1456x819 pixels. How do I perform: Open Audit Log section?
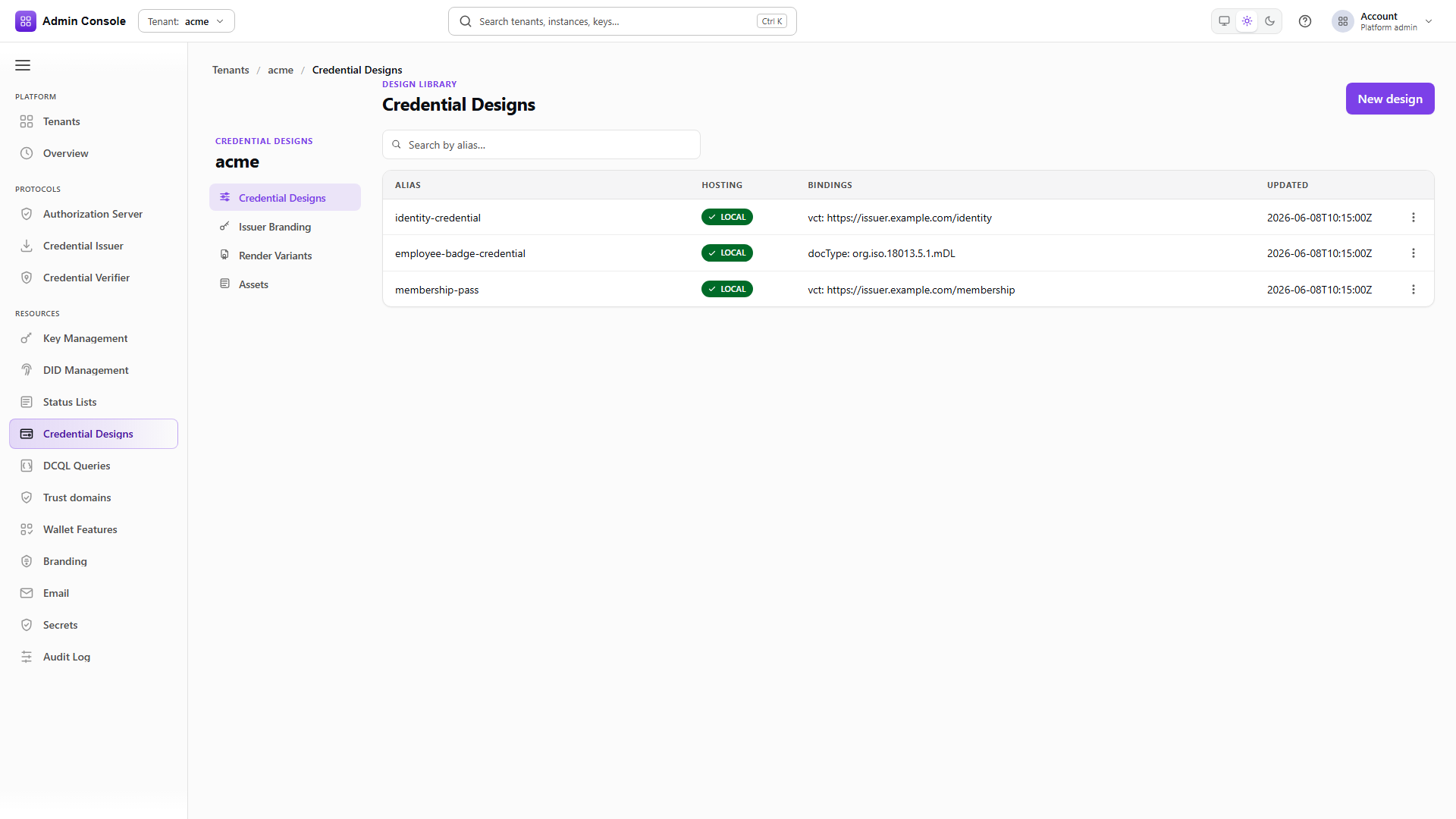click(93, 657)
